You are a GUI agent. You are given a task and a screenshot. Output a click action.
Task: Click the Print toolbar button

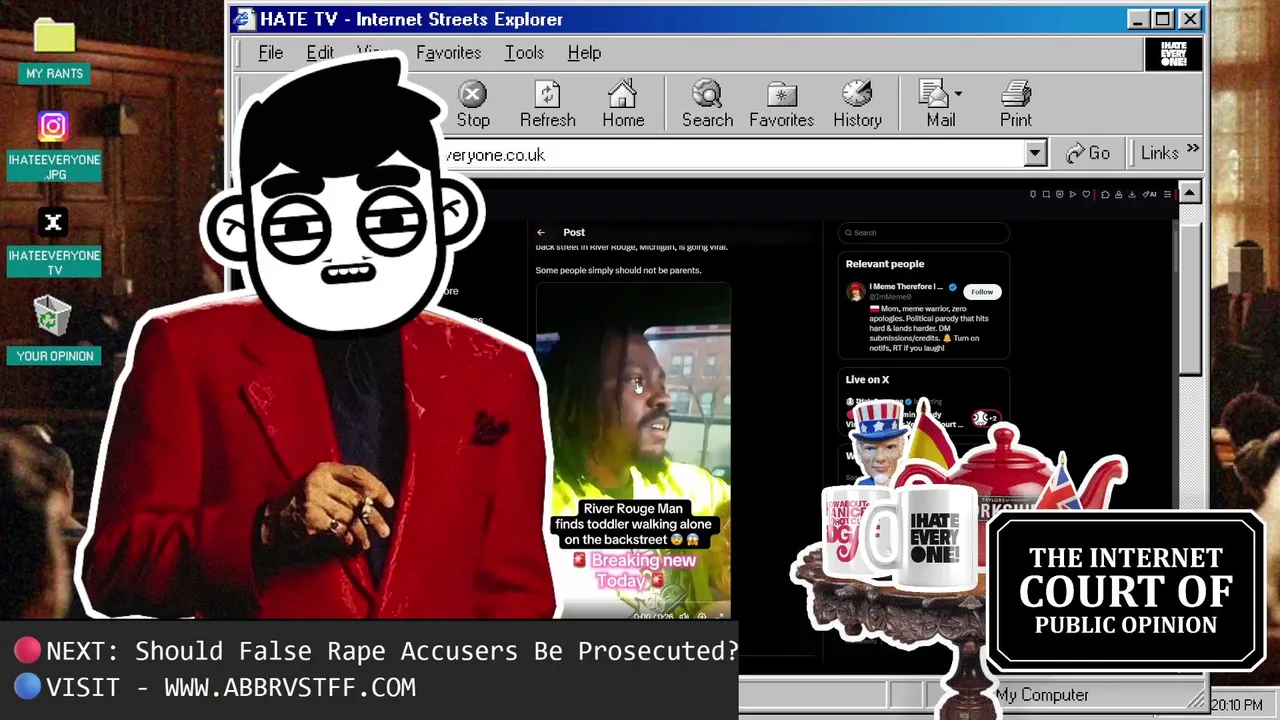point(1015,105)
